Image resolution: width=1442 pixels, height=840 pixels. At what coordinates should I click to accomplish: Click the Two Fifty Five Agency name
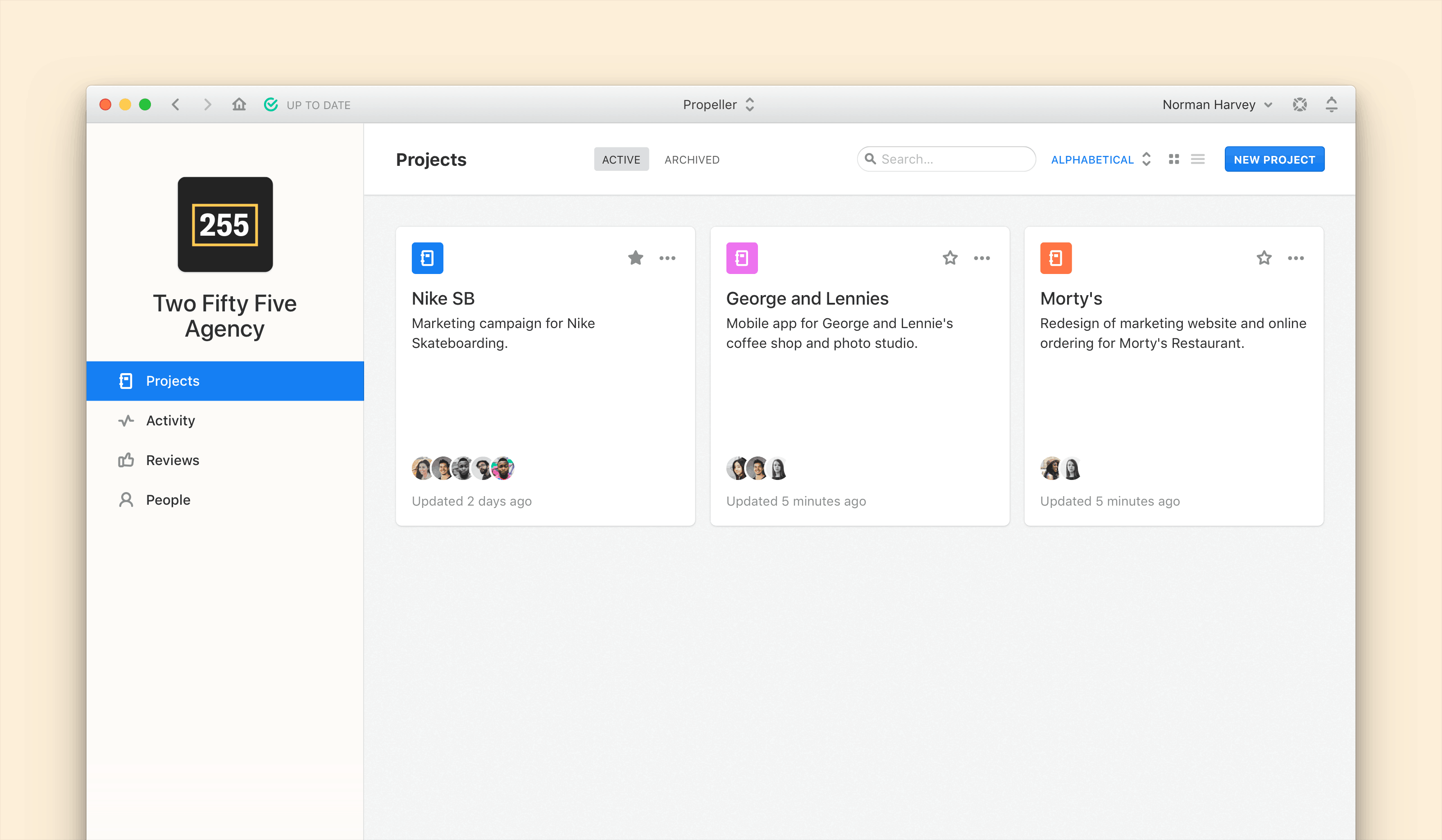coord(225,316)
